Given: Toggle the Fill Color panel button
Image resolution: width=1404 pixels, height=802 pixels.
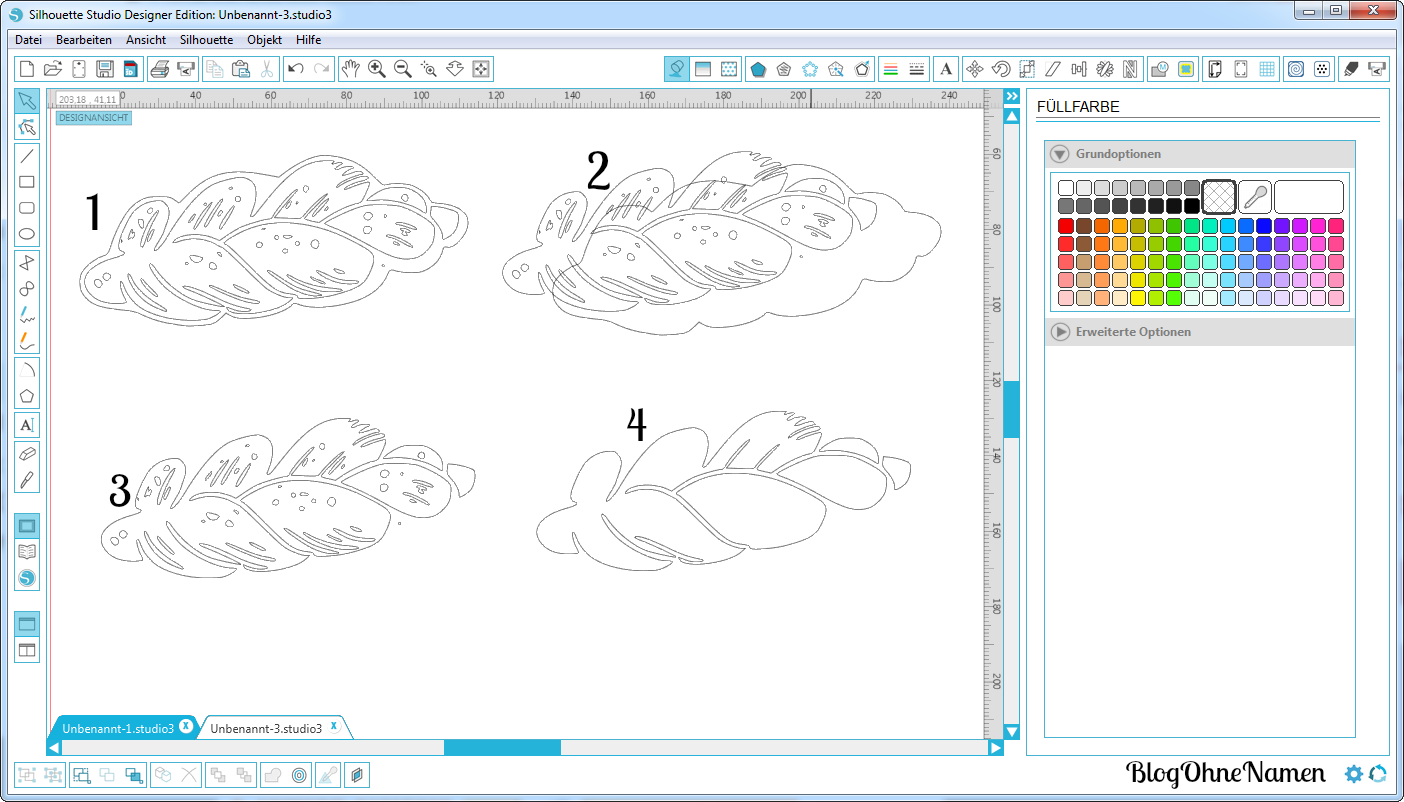Looking at the screenshot, I should point(677,69).
